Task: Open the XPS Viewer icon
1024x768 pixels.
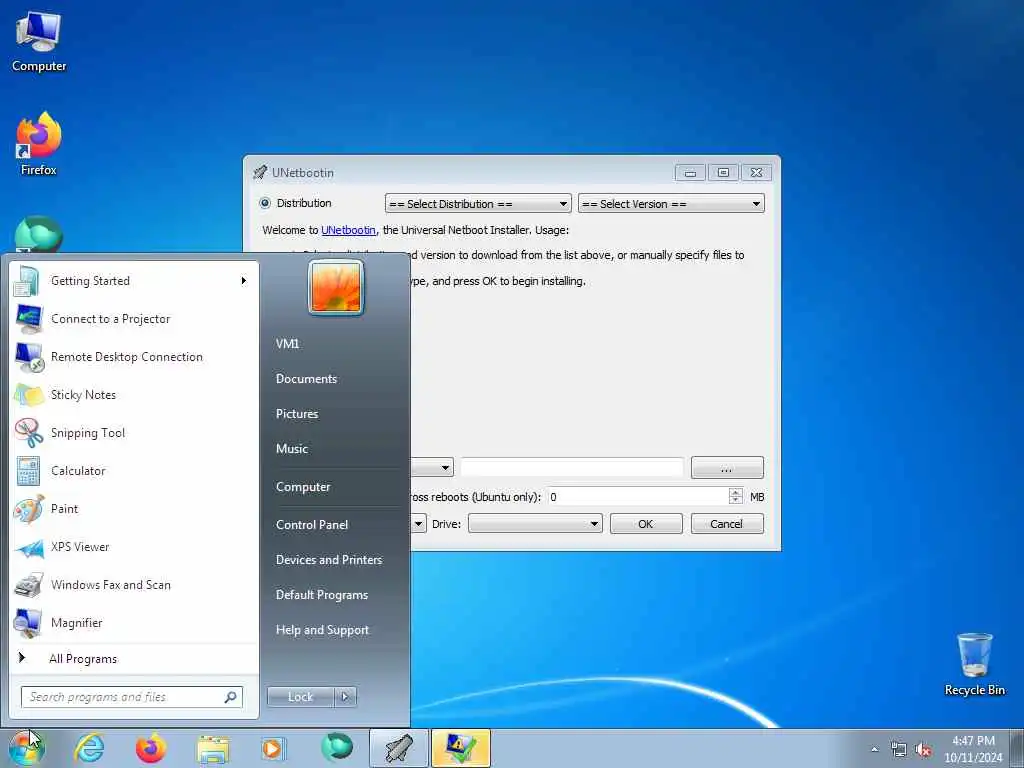Action: [x=29, y=548]
